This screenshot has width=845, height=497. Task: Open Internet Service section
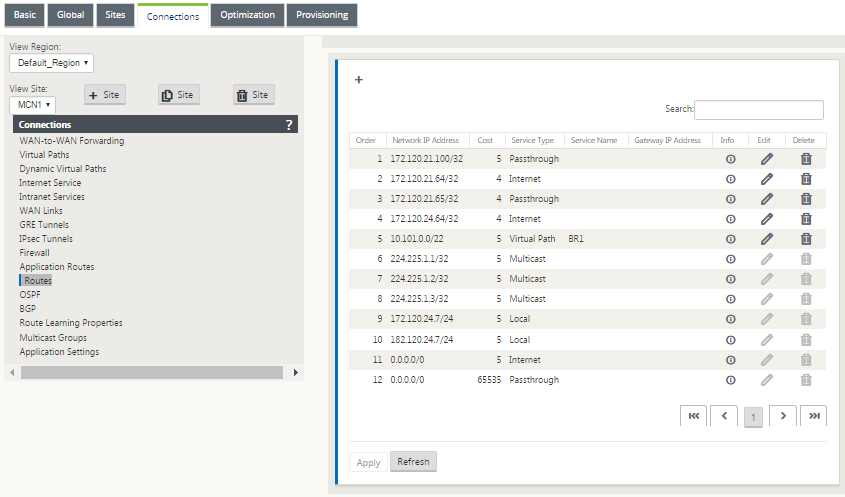[x=50, y=183]
